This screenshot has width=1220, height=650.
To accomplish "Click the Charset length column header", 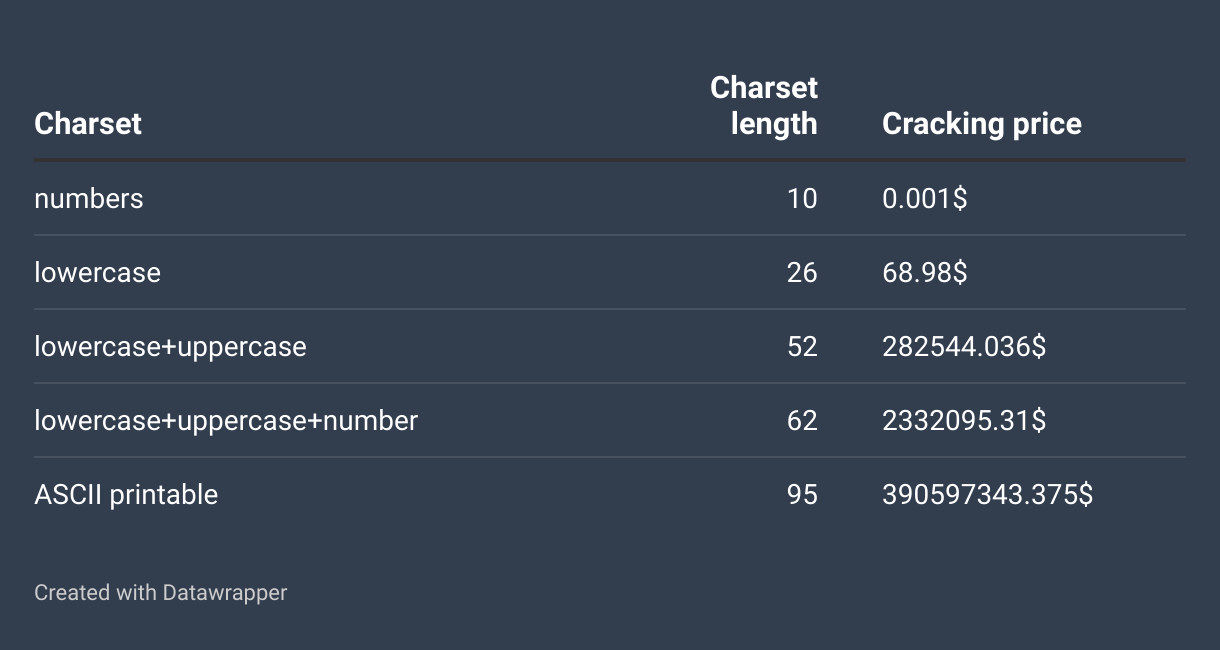I will pyautogui.click(x=764, y=106).
